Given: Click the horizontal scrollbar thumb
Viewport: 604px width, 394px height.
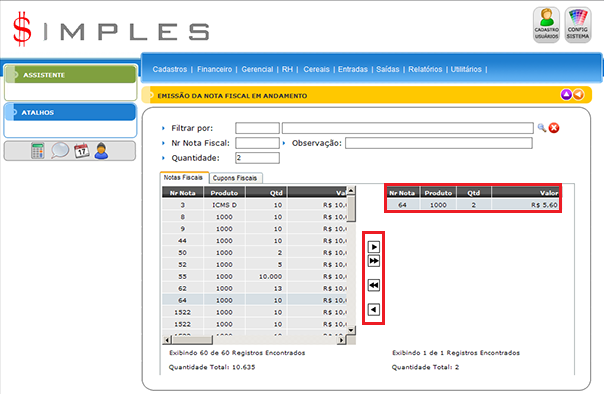Looking at the screenshot, I should (192, 340).
